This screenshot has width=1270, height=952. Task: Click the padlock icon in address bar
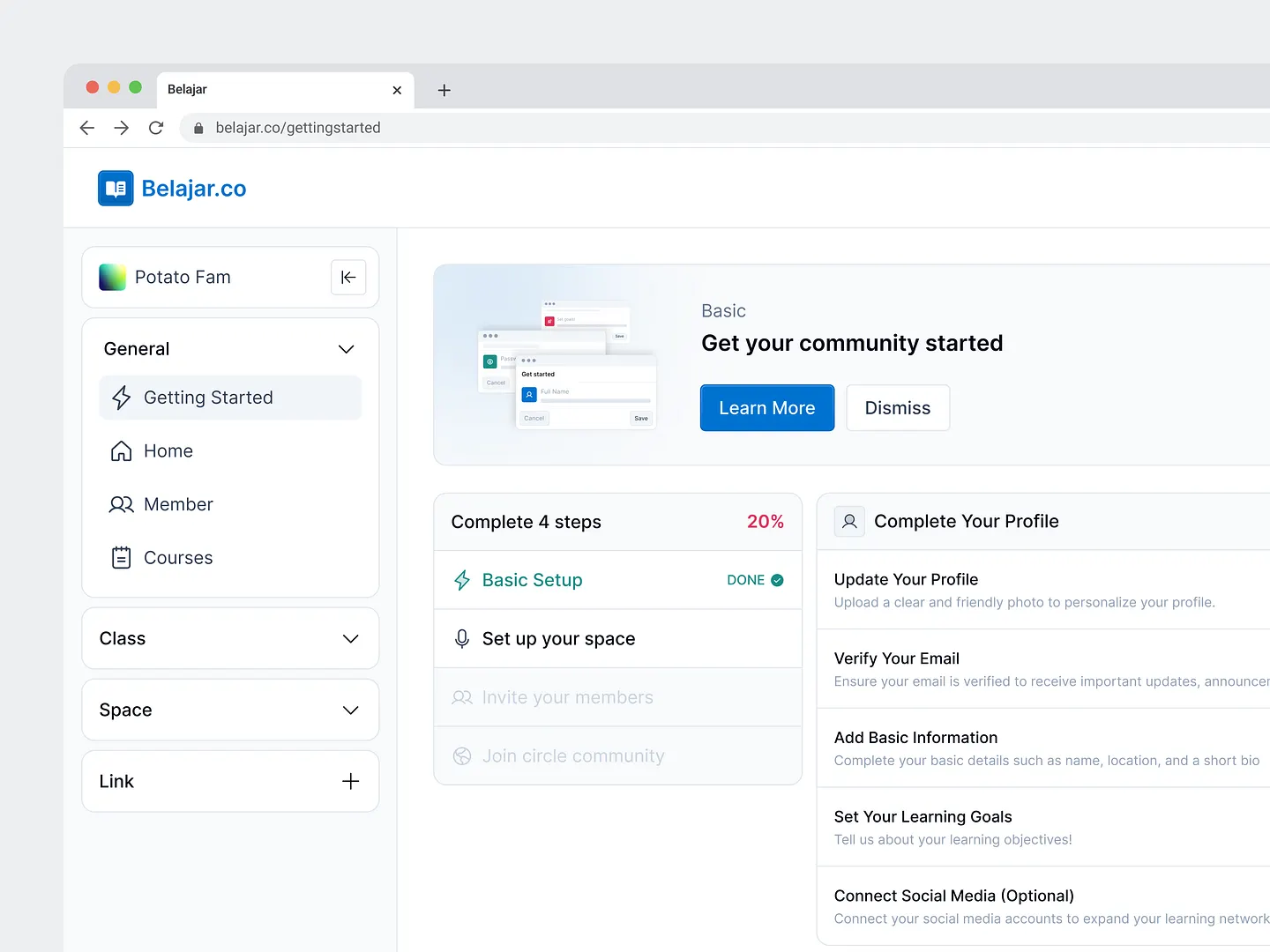pyautogui.click(x=198, y=129)
